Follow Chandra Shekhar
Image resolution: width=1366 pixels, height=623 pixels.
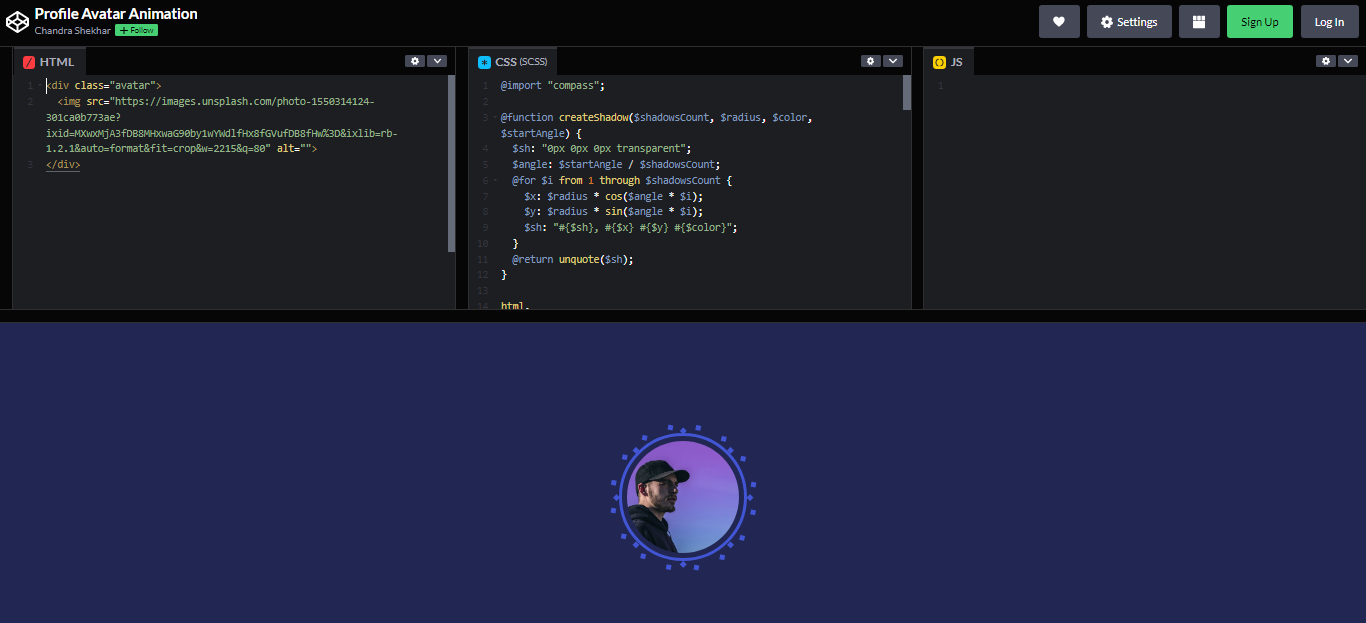pos(135,30)
